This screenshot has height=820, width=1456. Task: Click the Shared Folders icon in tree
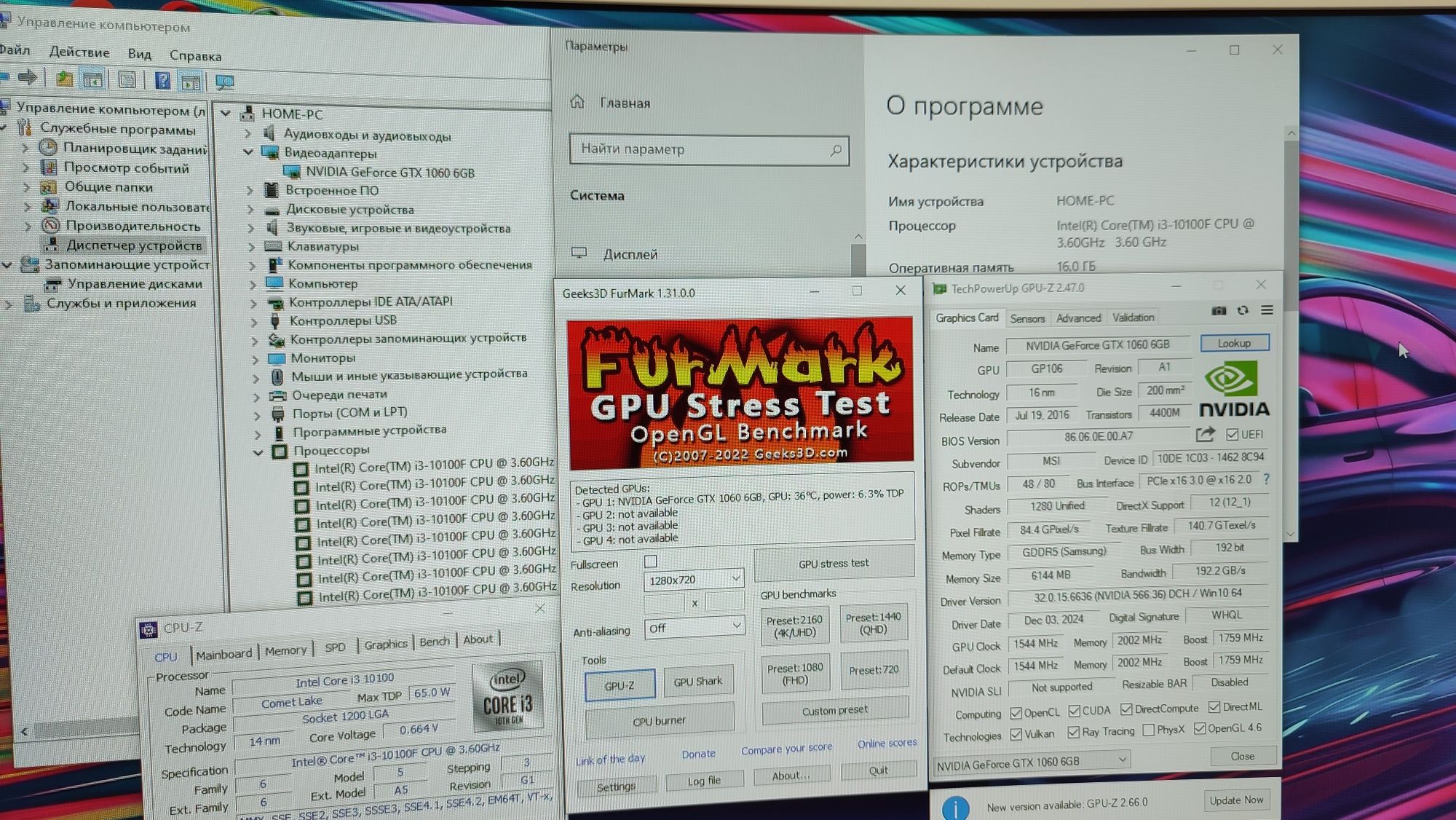[x=49, y=187]
